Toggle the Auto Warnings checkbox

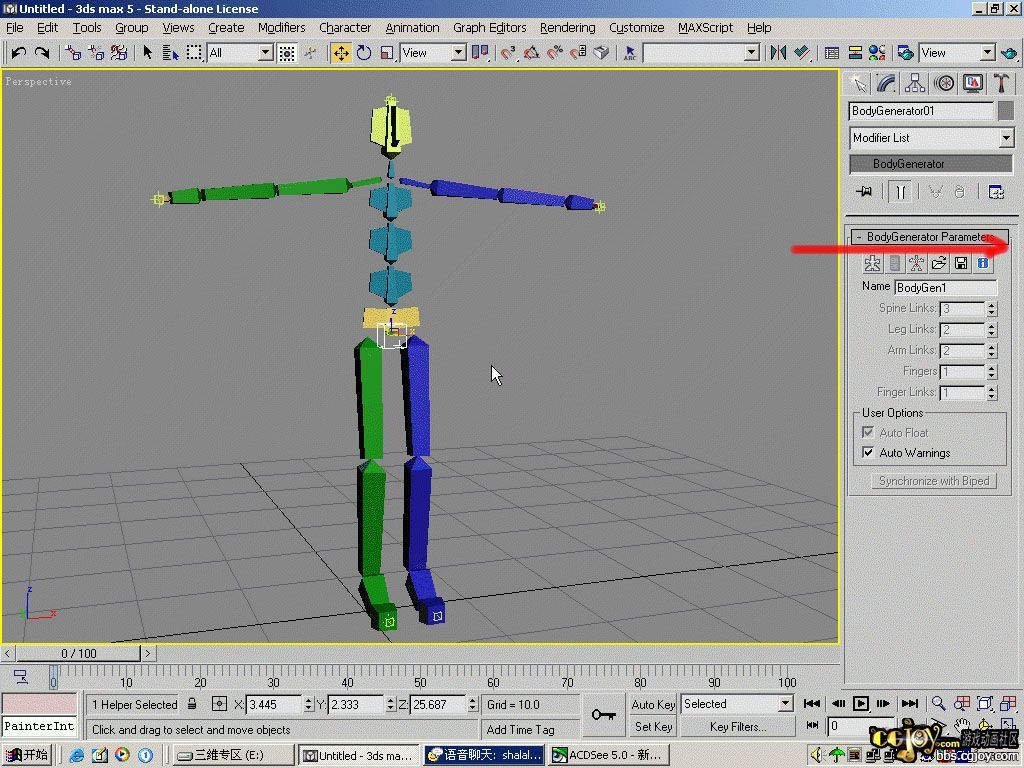[x=868, y=452]
